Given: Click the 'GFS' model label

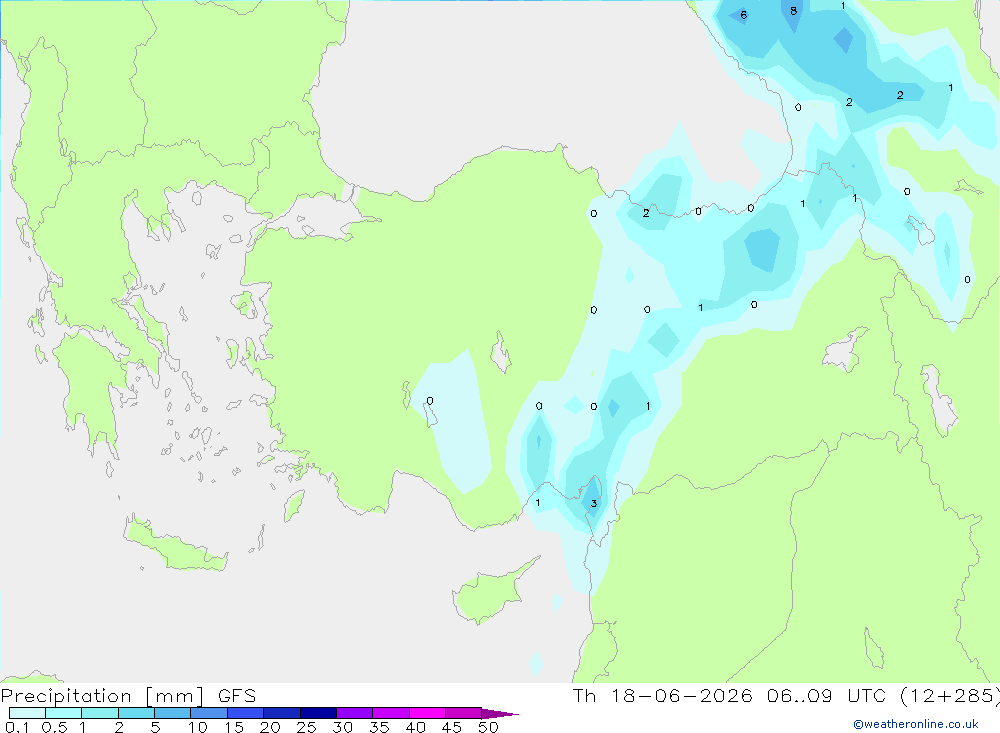Looking at the screenshot, I should coord(237,696).
